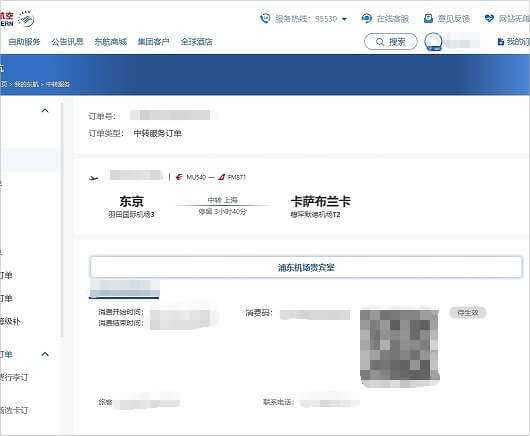The image size is (530, 436).
Task: Click the sidebar vertical scrollbar
Action: 62,220
